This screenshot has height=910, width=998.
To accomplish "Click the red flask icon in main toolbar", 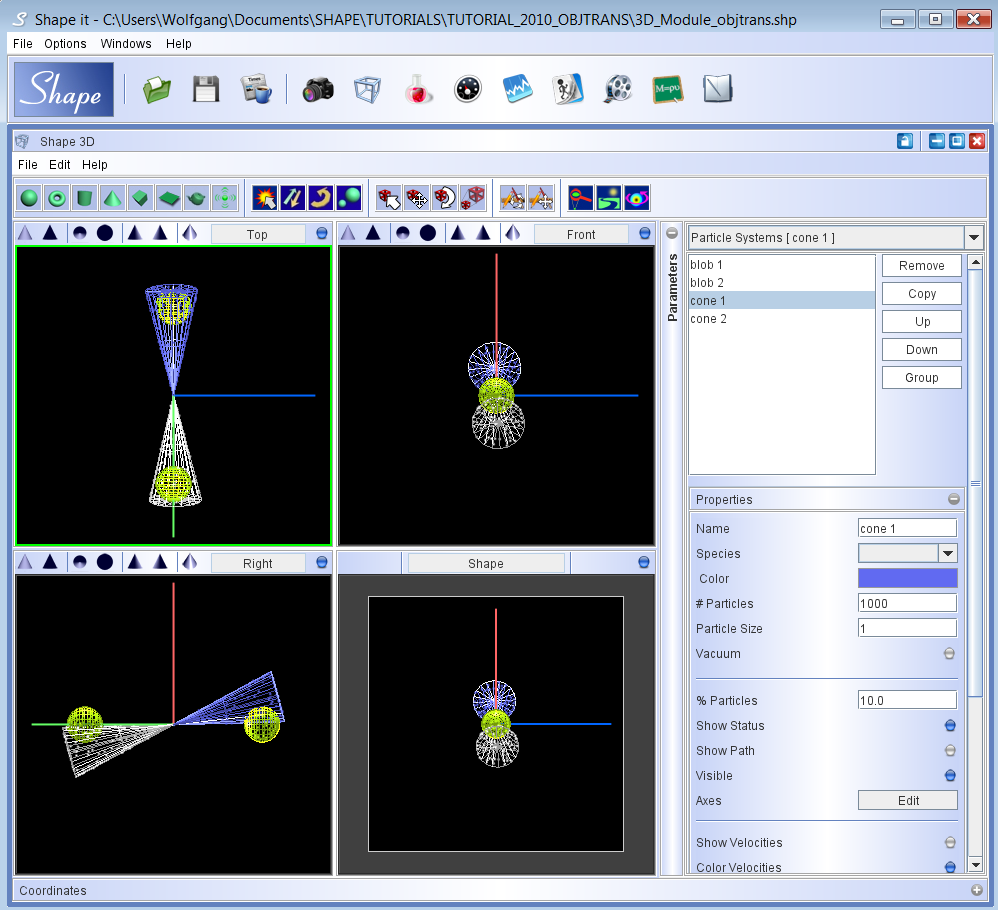I will [418, 89].
